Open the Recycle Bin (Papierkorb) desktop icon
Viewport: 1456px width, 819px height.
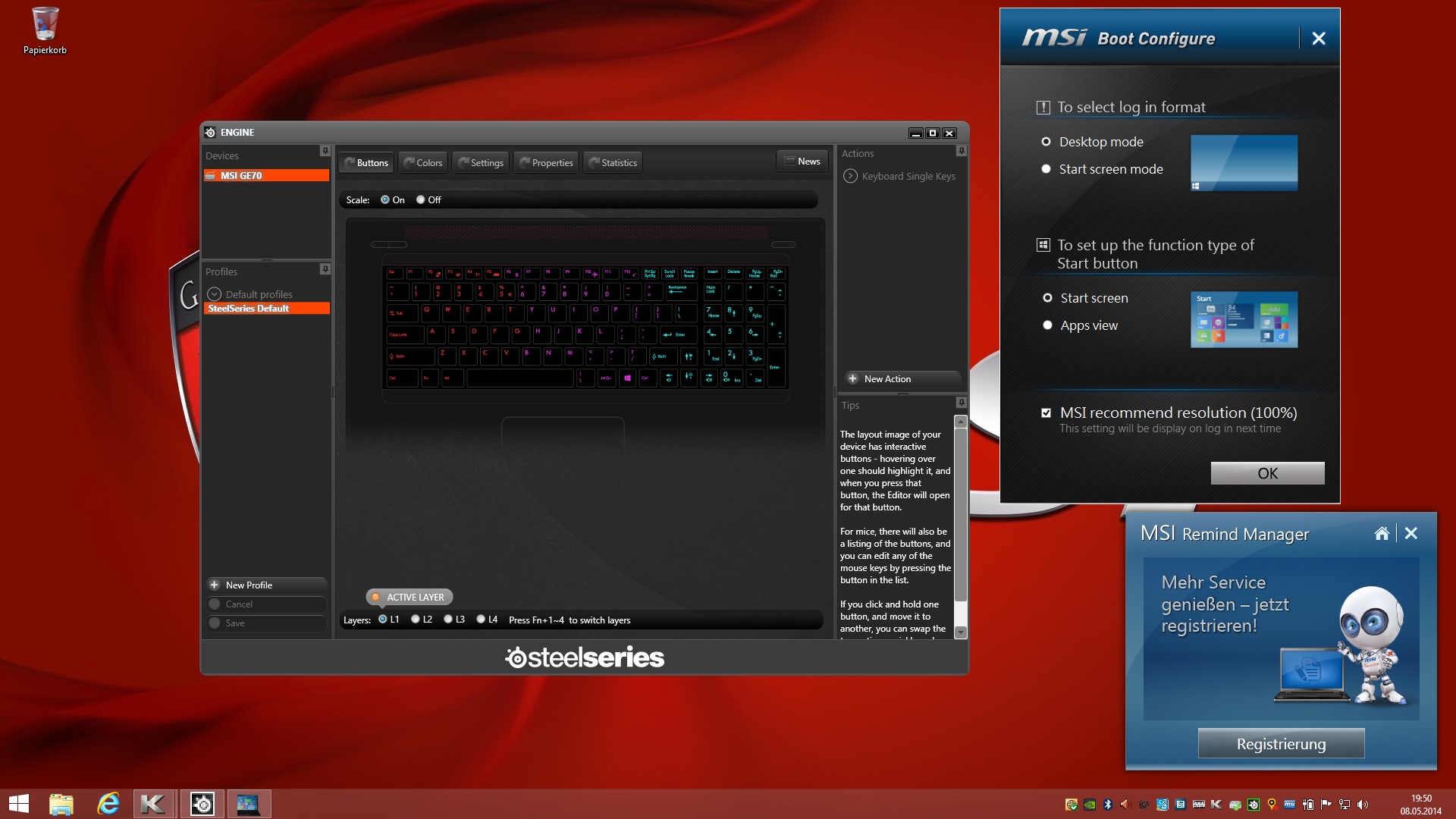(x=45, y=30)
